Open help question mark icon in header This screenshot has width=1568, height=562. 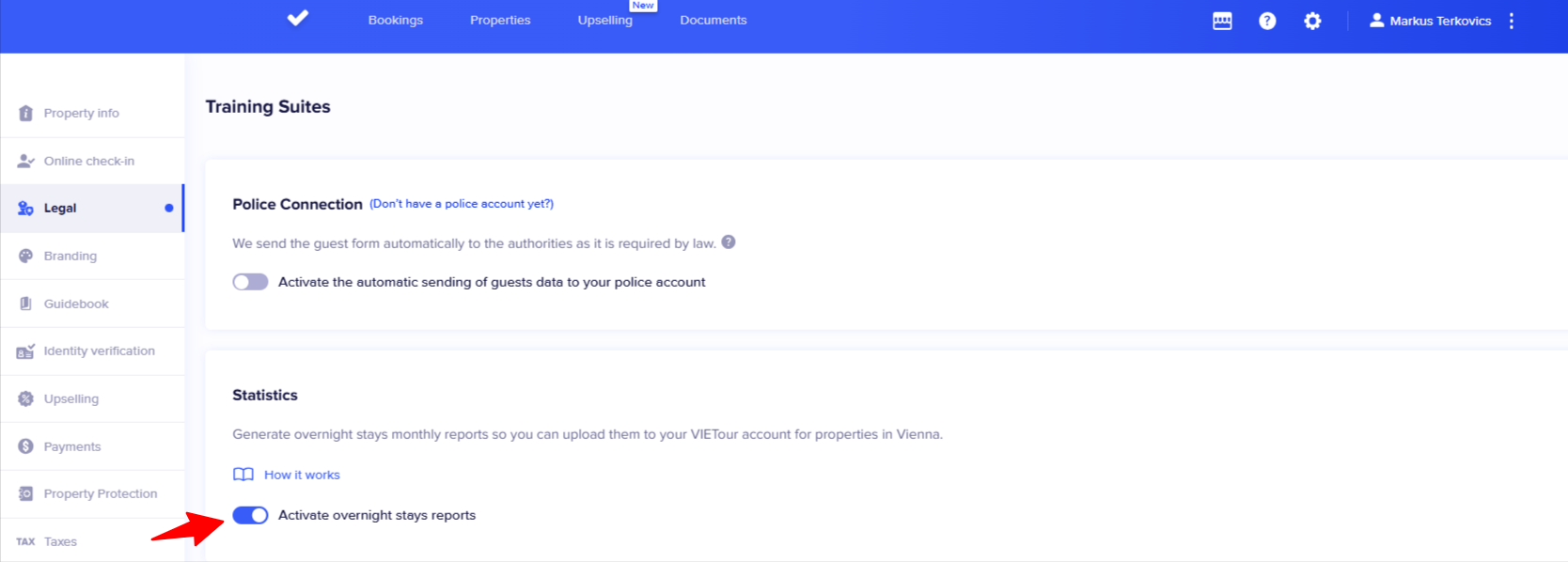tap(1267, 21)
